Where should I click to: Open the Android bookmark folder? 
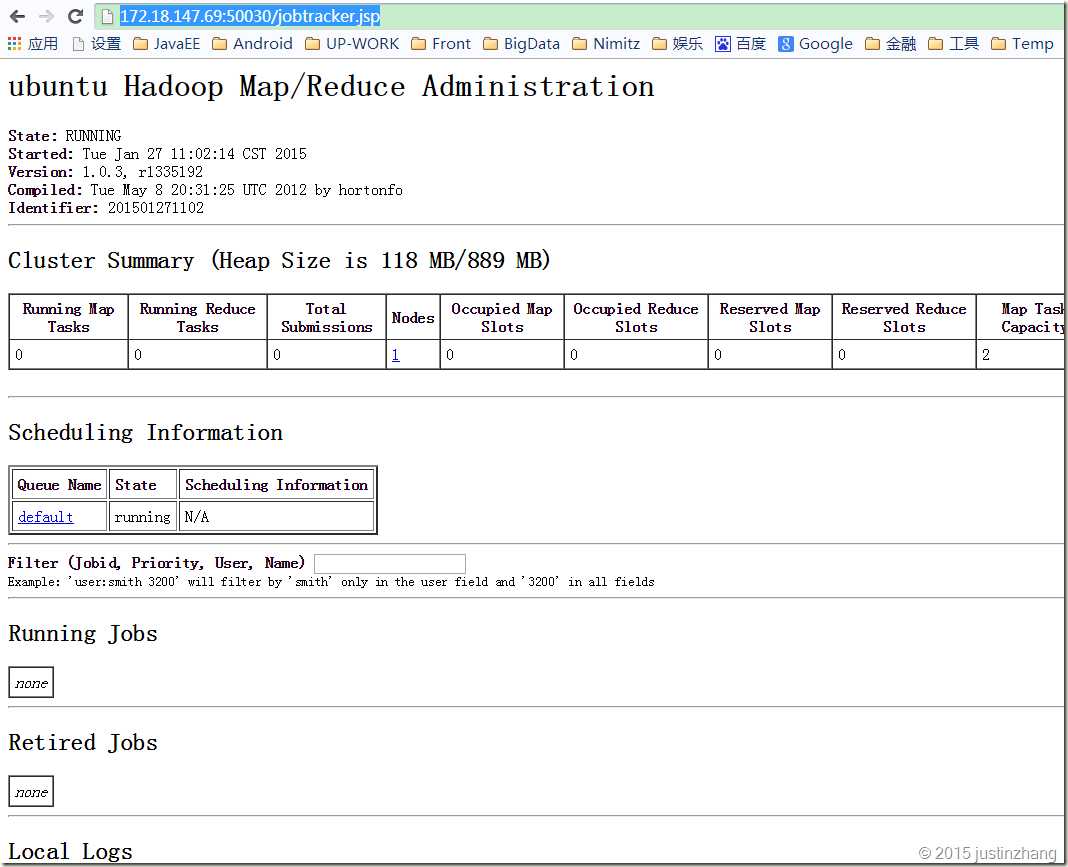click(x=253, y=44)
